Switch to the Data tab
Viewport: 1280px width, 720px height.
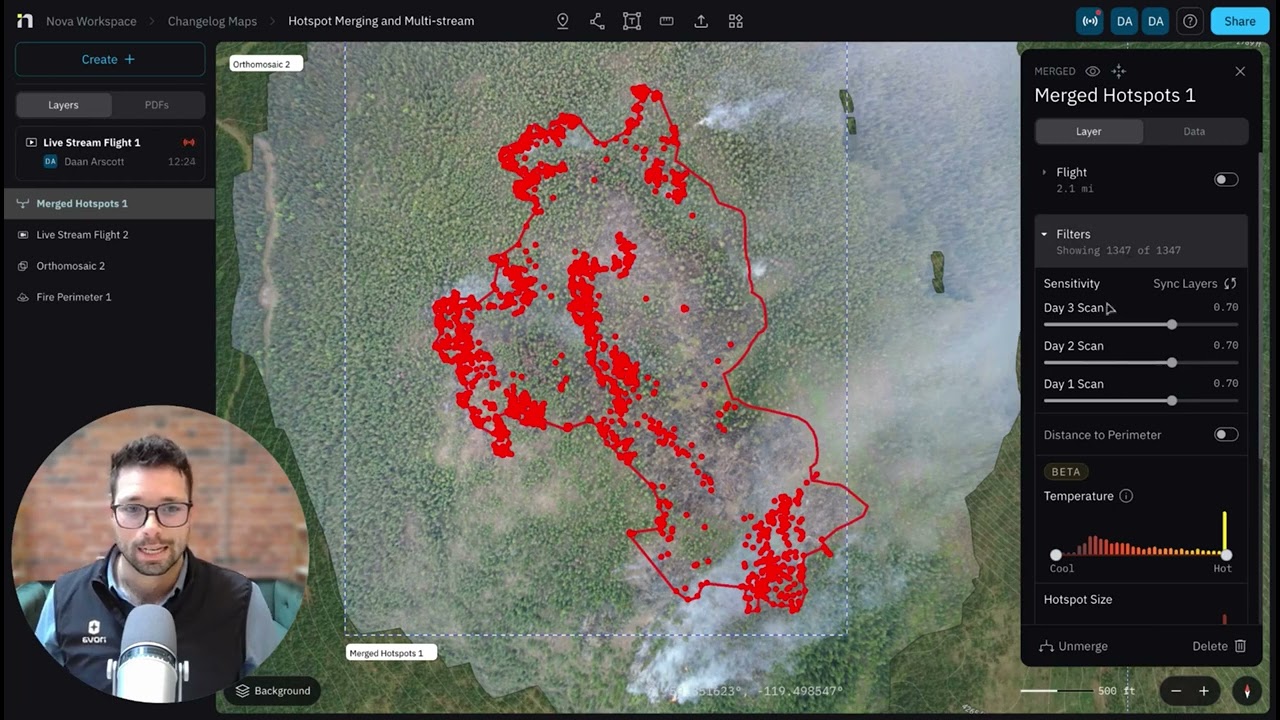[1194, 131]
